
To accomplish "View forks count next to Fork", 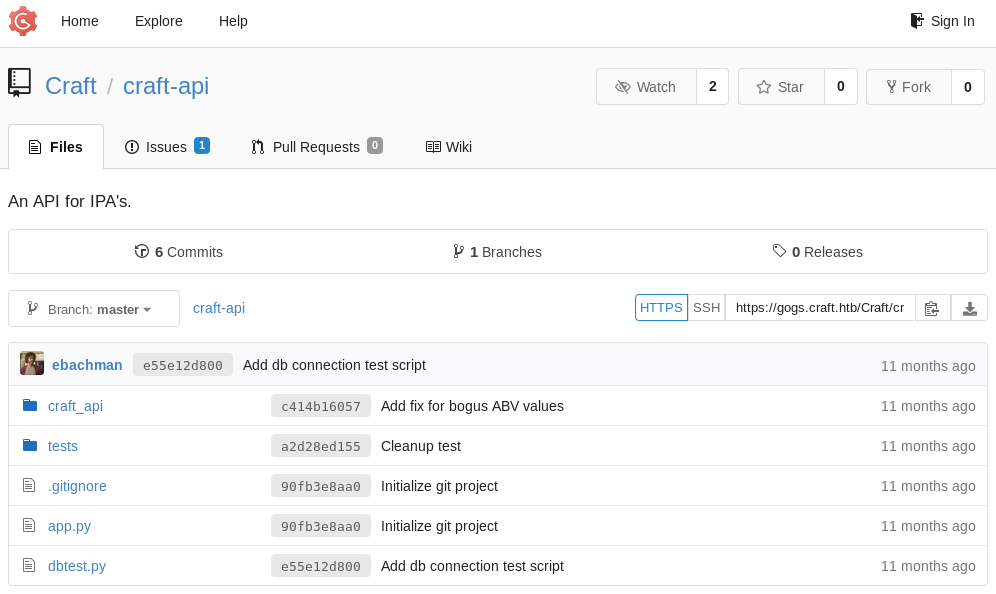I will click(x=968, y=87).
